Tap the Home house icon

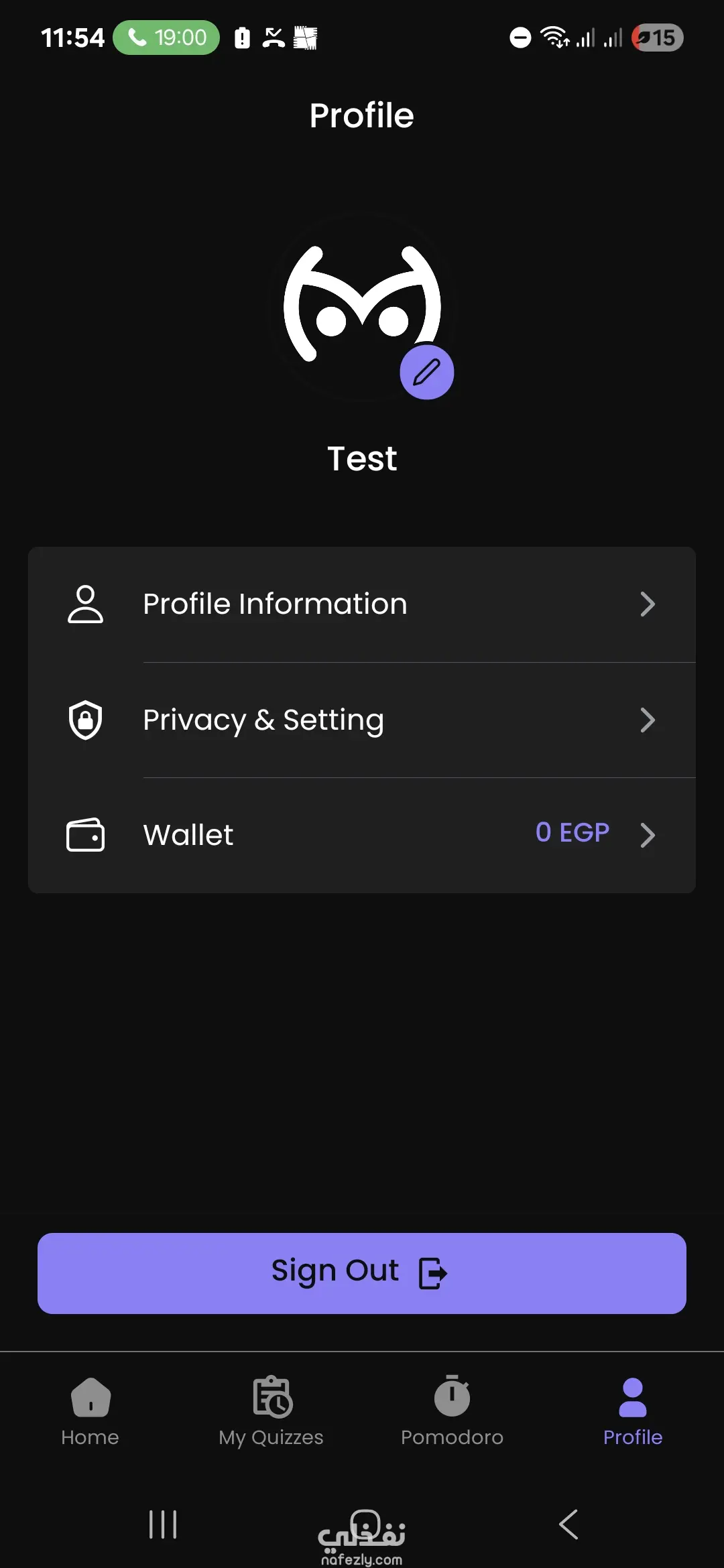pos(90,1397)
